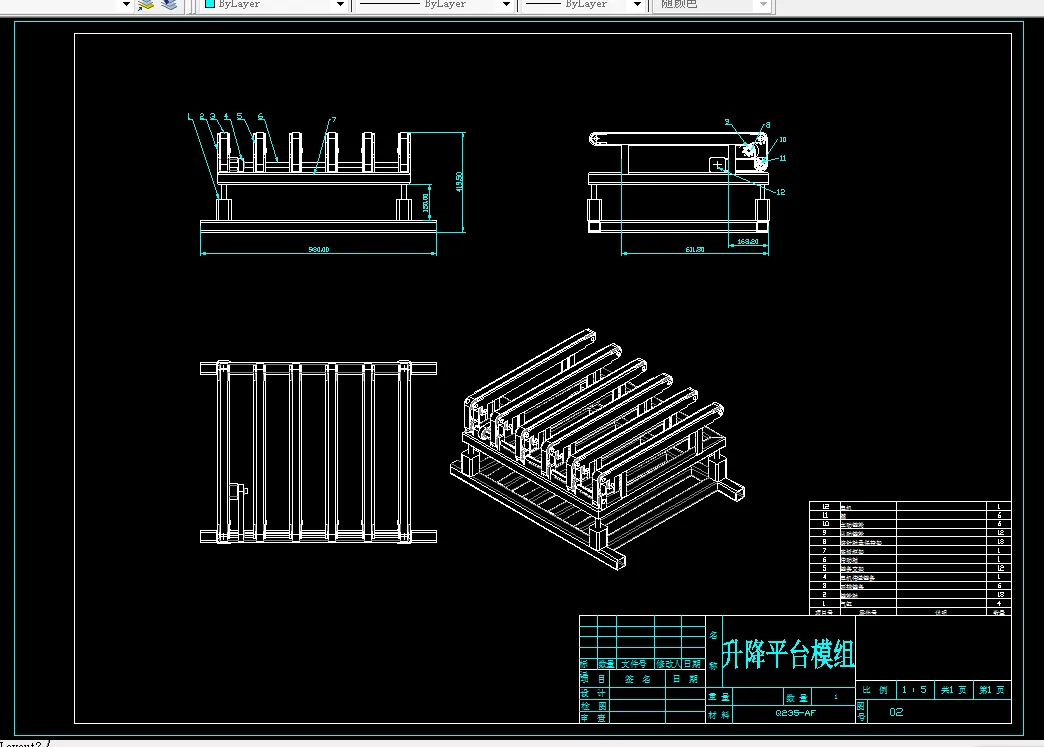The height and width of the screenshot is (747, 1044).
Task: Open the lineweight ByLayer dropdown
Action: click(x=637, y=5)
